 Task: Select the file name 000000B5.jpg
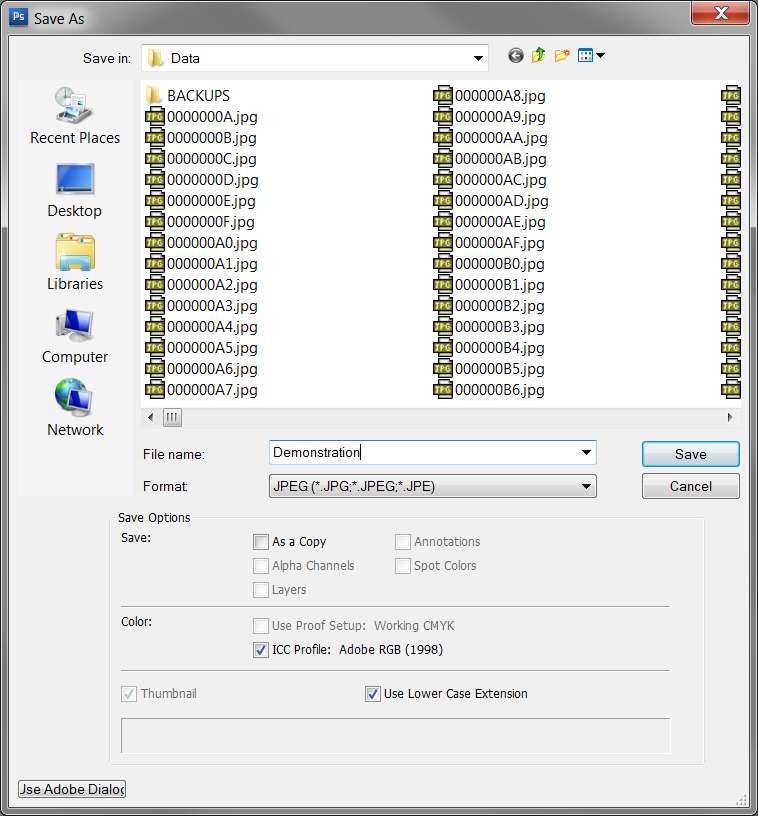500,369
